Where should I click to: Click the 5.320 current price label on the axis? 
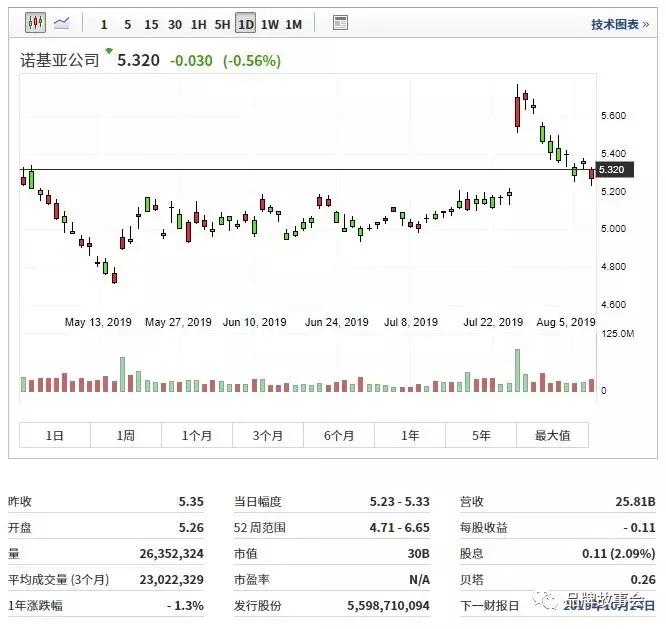[610, 170]
